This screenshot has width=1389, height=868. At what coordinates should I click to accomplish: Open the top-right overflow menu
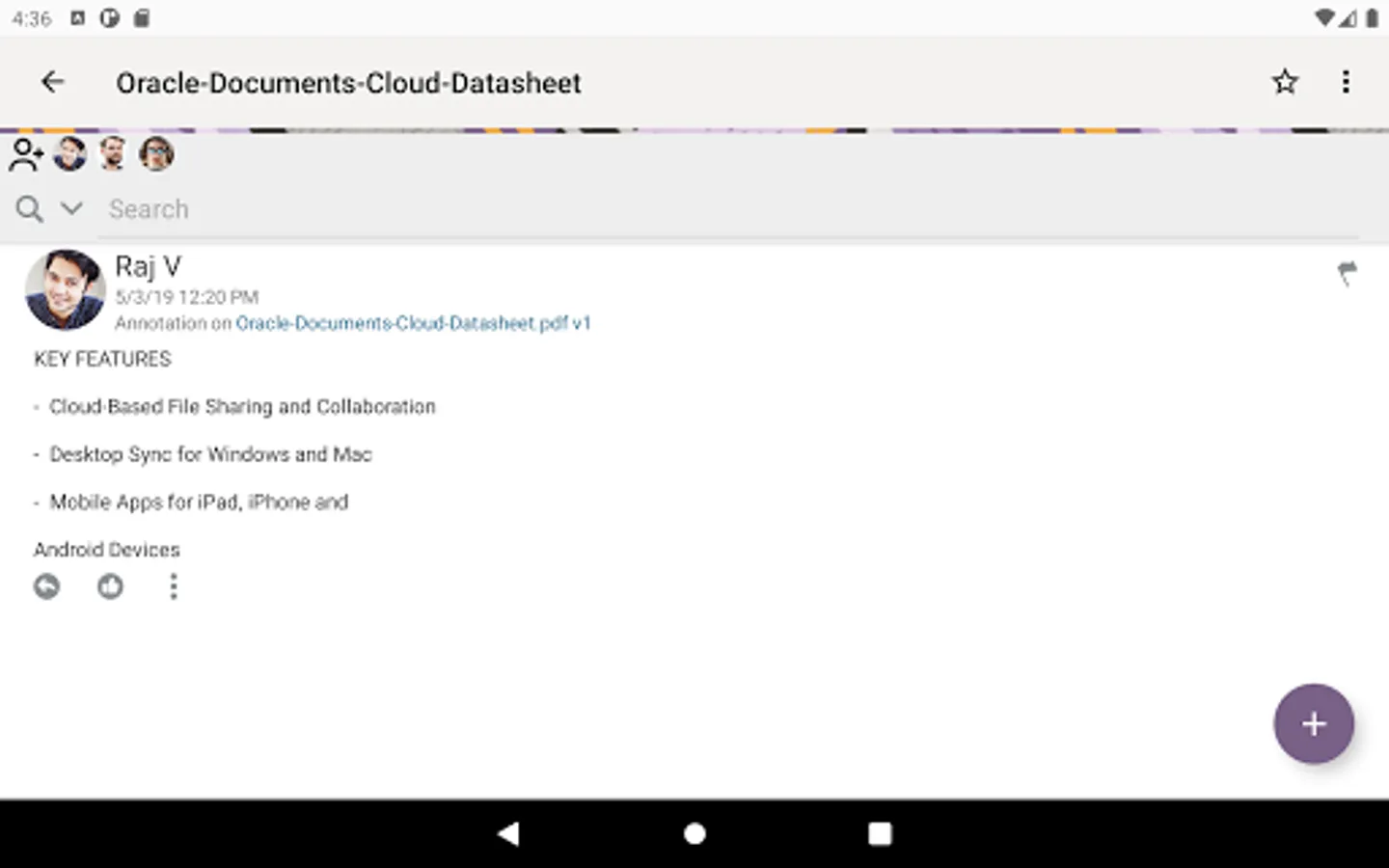pos(1346,83)
